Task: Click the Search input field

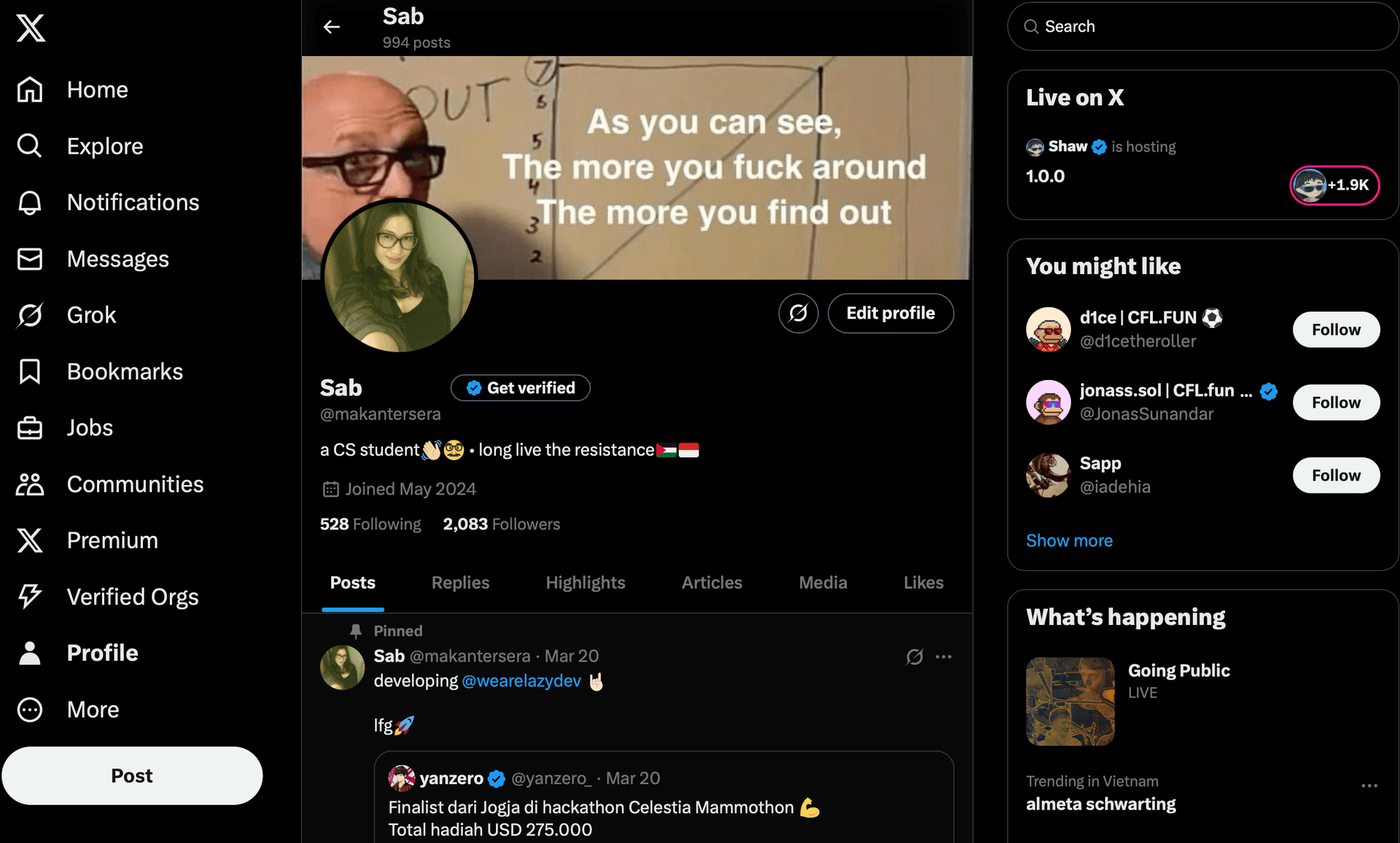Action: [1203, 26]
